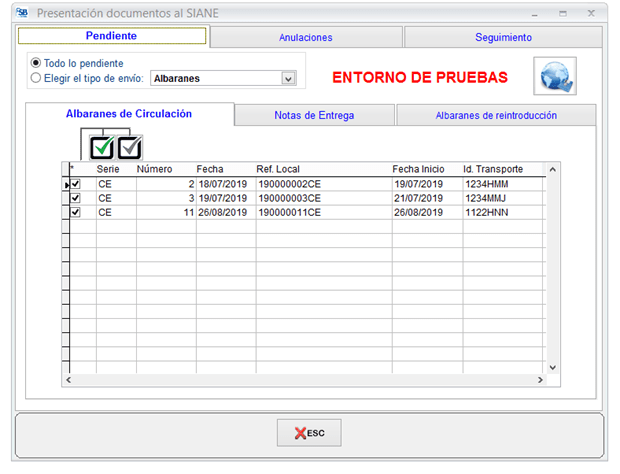Show the Albaranes de reintroducción tab

pos(496,115)
